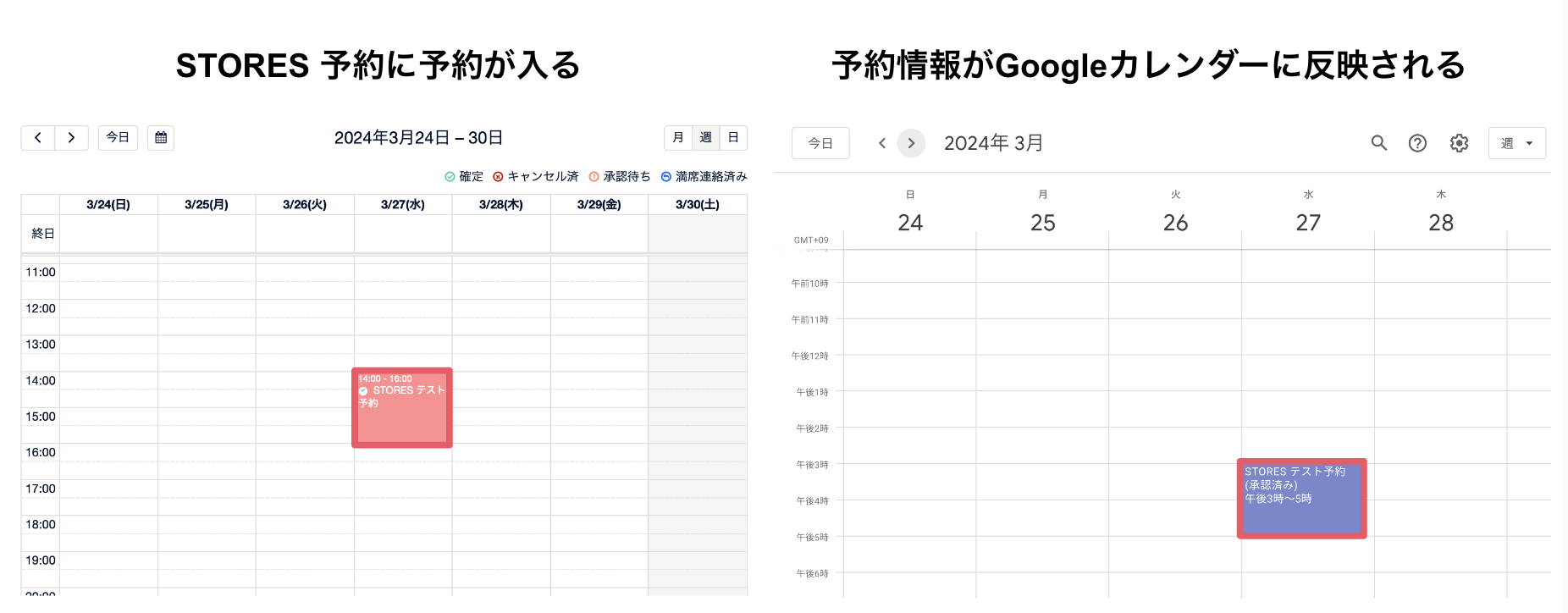Click 今日 button in STORES calendar
Image resolution: width=1568 pixels, height=613 pixels.
coord(118,138)
